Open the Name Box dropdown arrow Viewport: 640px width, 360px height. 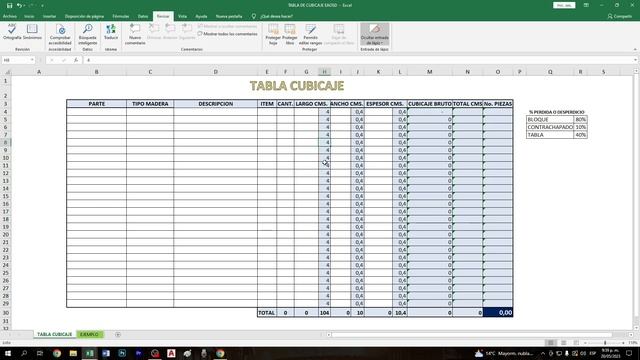(32, 60)
